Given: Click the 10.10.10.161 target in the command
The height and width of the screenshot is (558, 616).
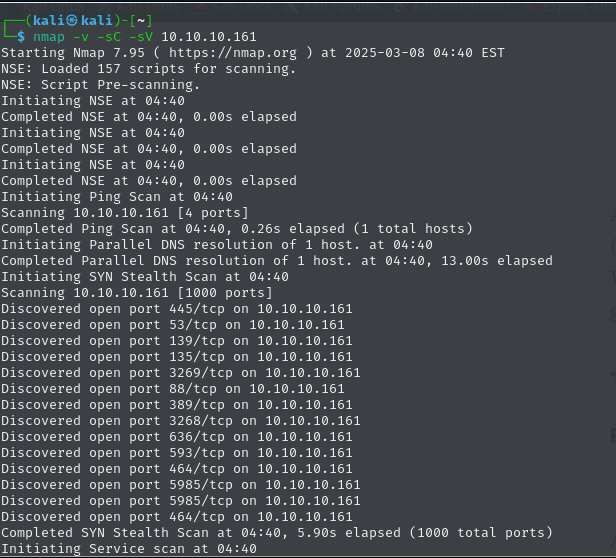Looking at the screenshot, I should click(209, 37).
